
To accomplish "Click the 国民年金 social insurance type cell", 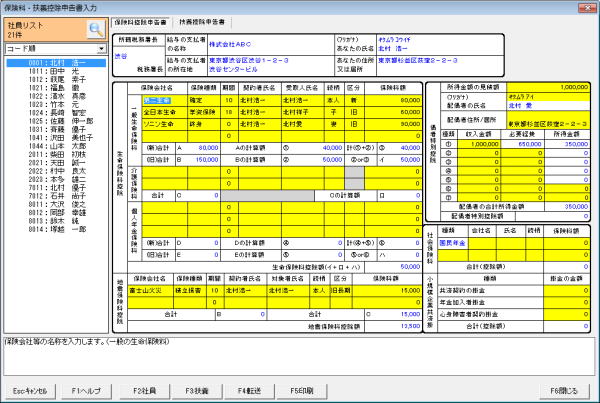I will (x=453, y=243).
